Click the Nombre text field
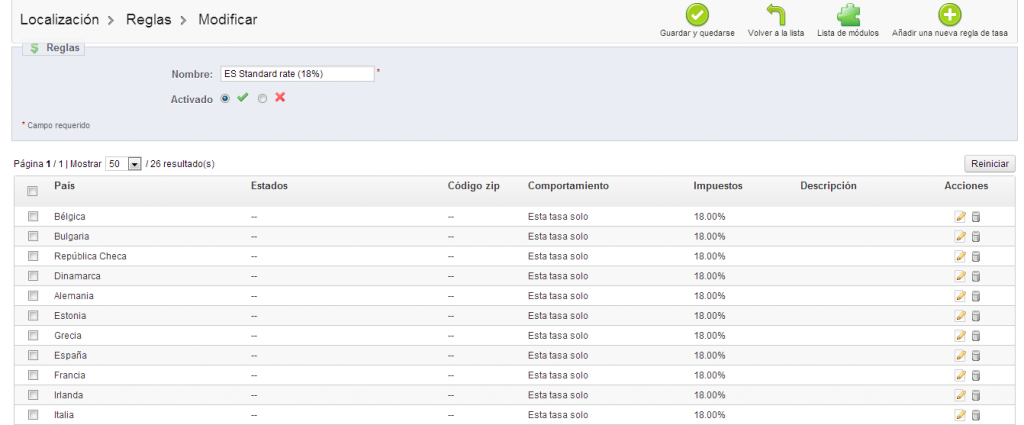The width and height of the screenshot is (1024, 425). coord(297,73)
